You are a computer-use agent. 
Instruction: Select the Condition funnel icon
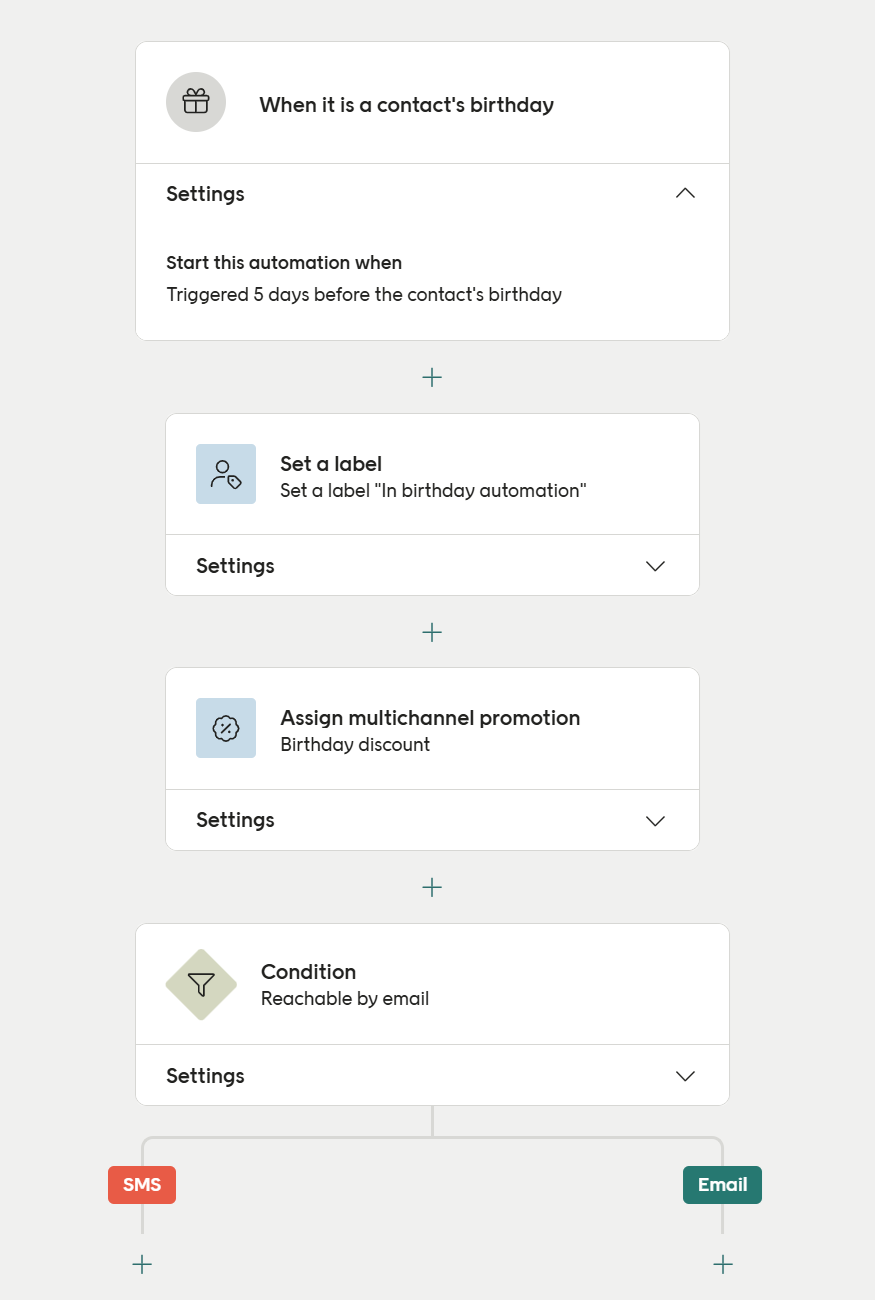click(201, 984)
